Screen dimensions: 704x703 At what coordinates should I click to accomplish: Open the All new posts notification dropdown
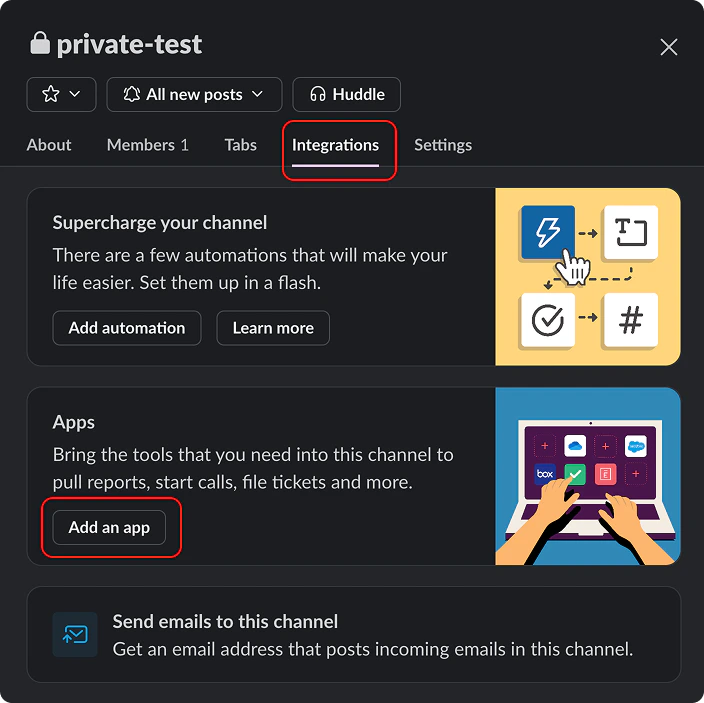point(194,94)
